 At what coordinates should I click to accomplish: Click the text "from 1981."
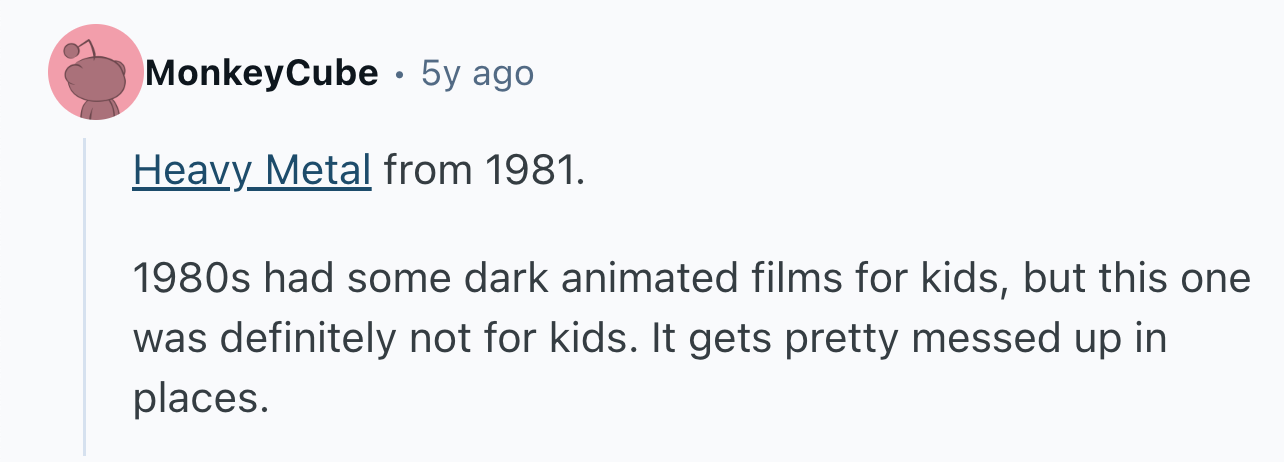482,171
